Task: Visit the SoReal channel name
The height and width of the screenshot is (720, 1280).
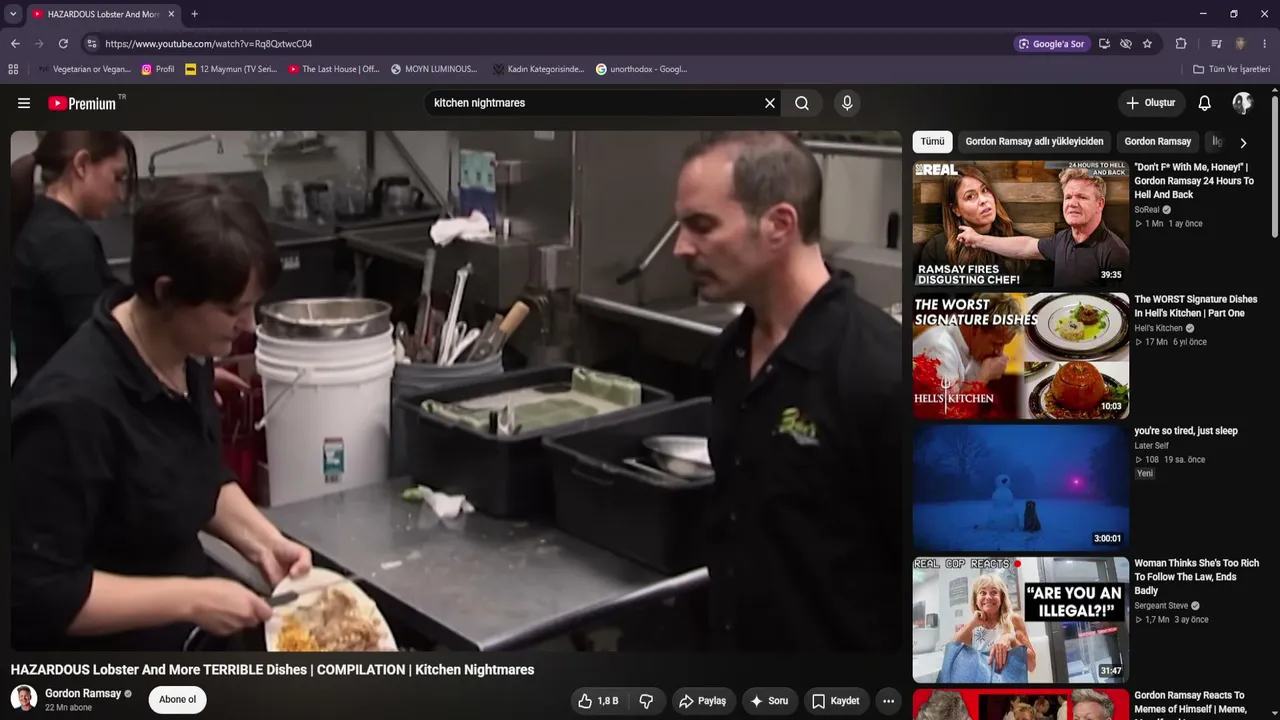Action: click(x=1146, y=210)
